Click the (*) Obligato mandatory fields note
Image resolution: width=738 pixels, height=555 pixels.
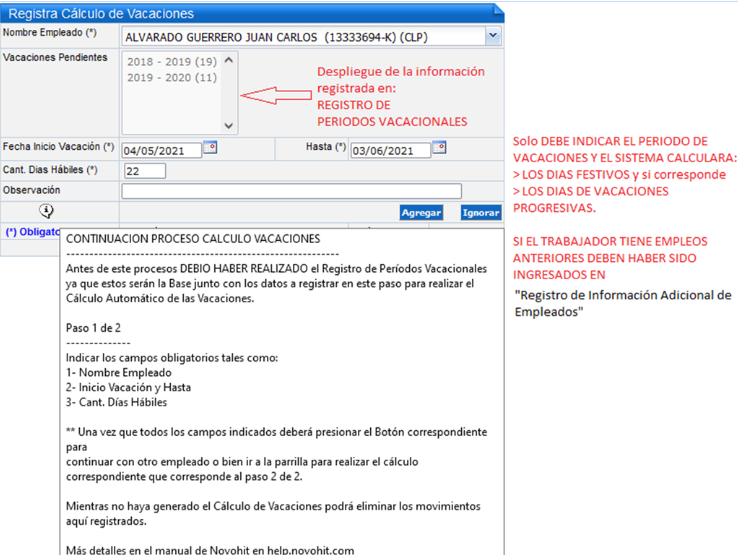(32, 232)
